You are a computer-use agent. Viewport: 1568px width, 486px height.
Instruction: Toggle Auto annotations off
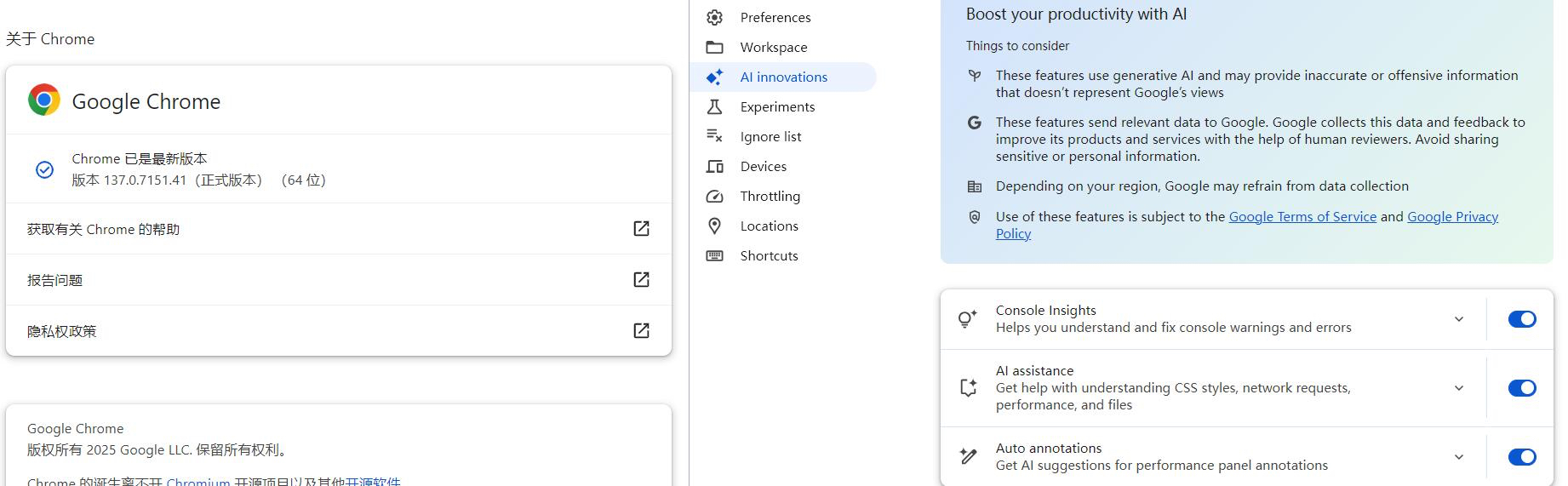click(x=1522, y=457)
